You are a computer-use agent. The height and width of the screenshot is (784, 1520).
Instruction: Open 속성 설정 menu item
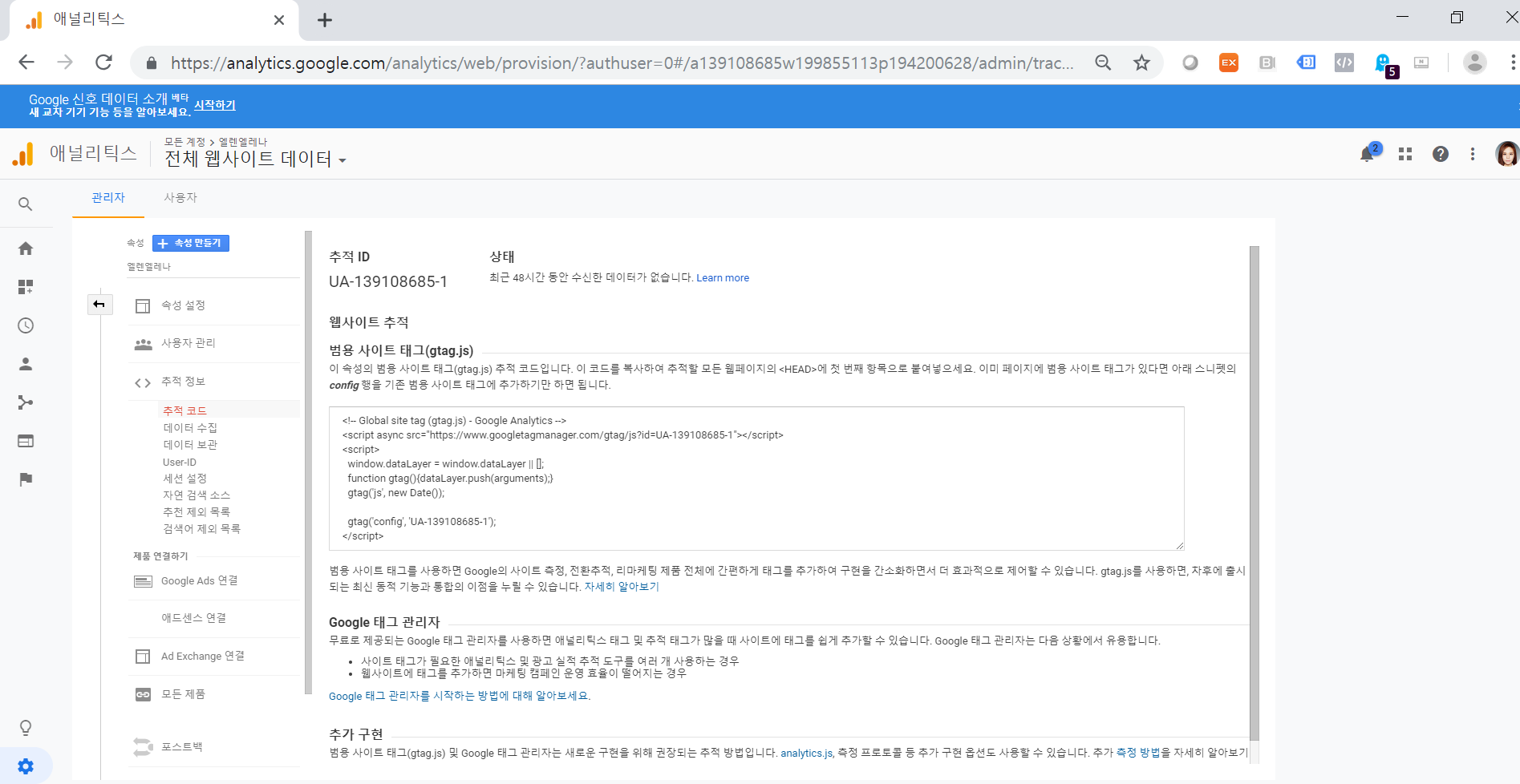(213, 305)
